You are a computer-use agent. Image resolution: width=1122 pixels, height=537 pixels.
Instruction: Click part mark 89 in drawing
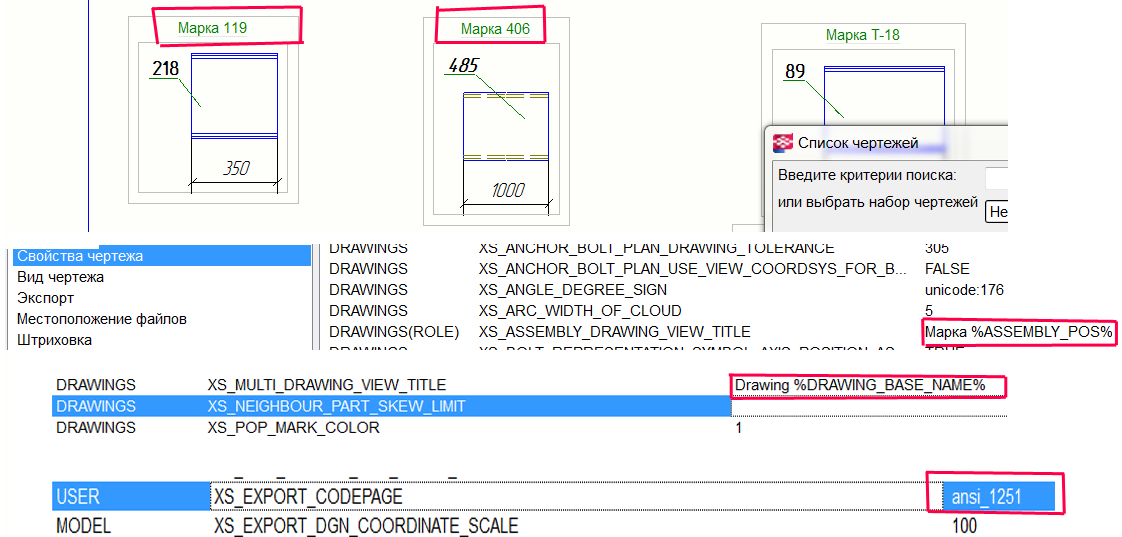click(x=795, y=71)
